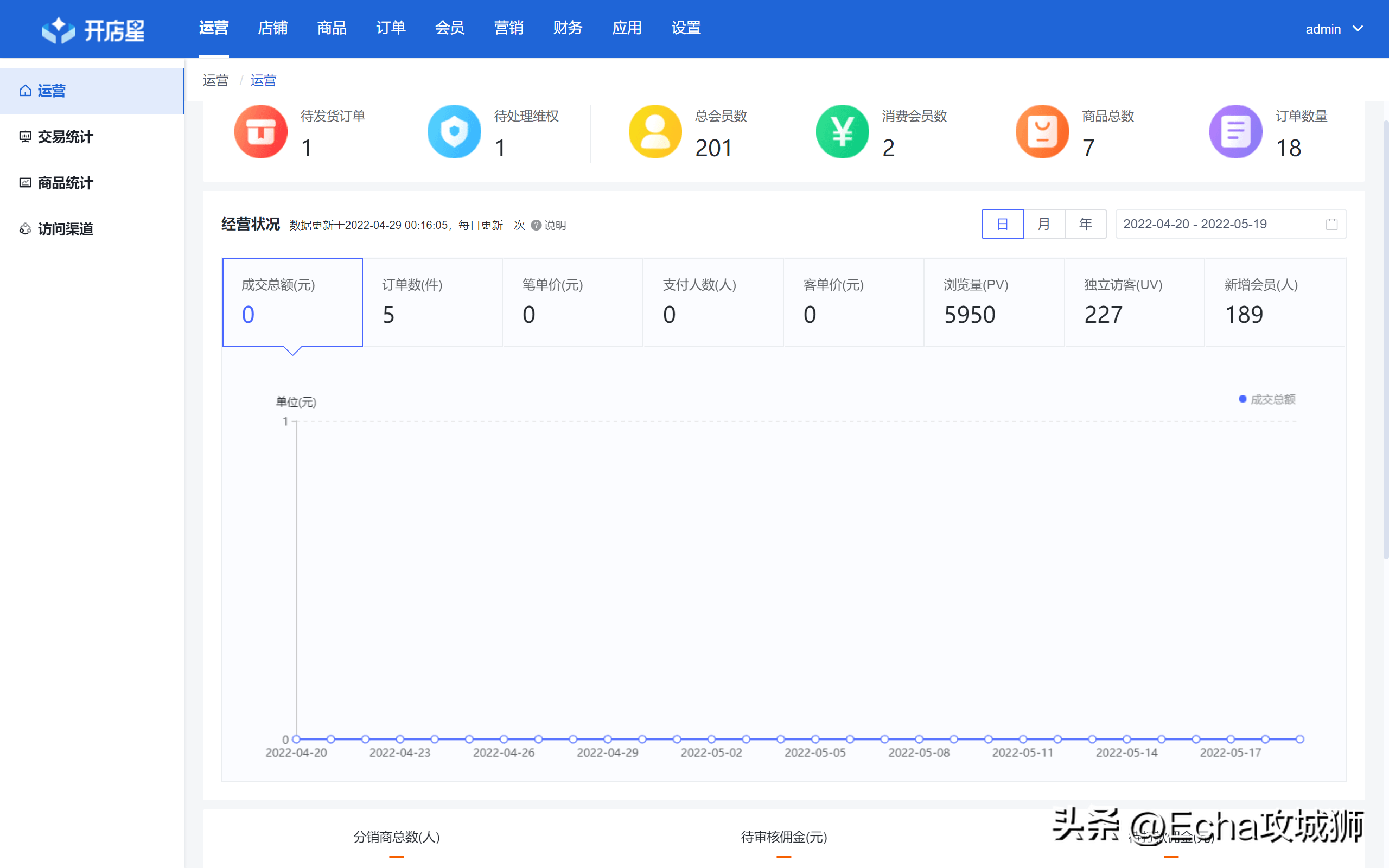Open the 待发货订单 red box icon

pyautogui.click(x=260, y=131)
